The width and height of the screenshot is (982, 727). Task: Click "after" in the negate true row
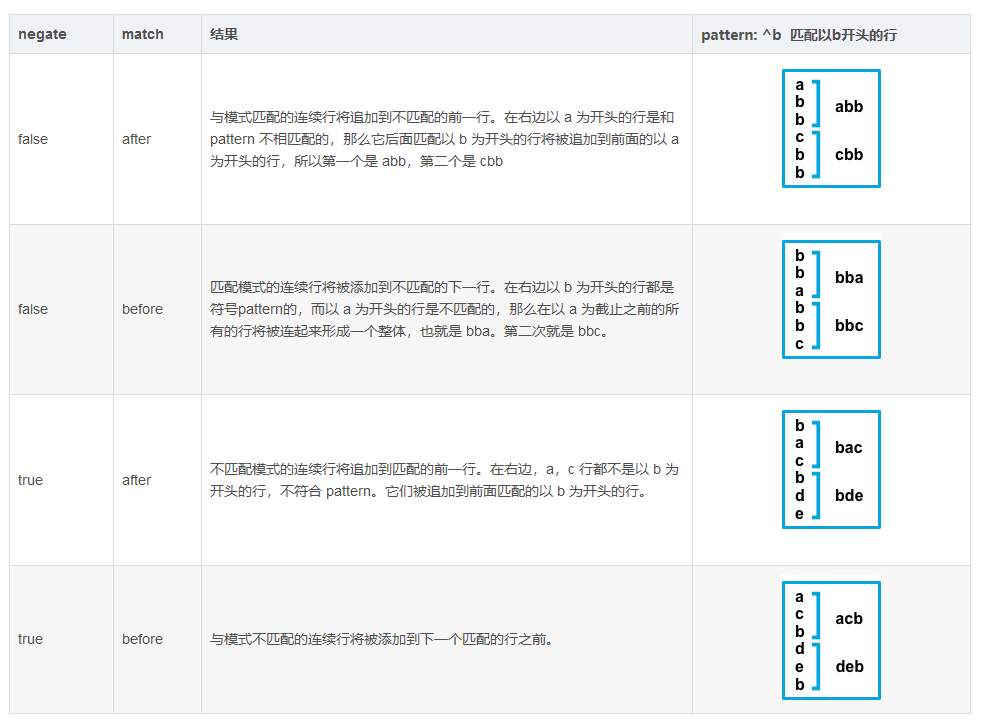click(137, 480)
